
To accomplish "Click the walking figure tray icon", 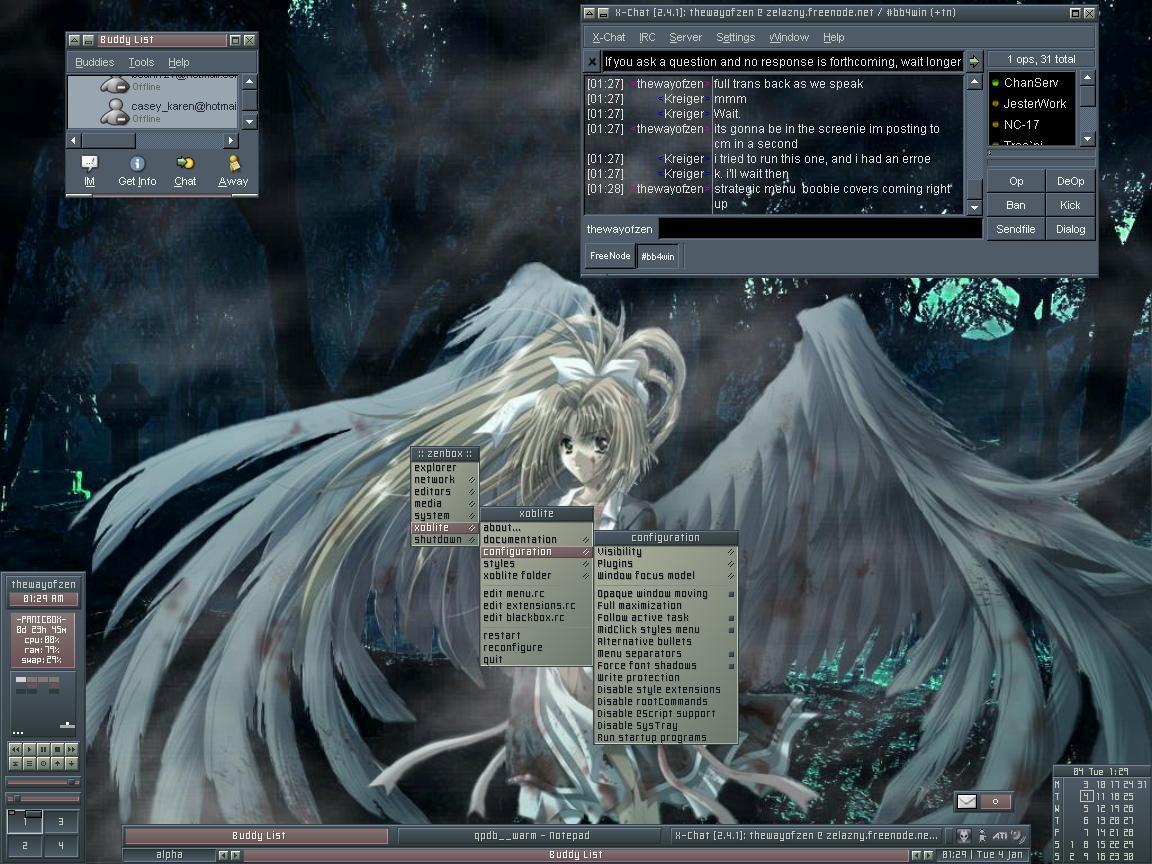I will 982,835.
